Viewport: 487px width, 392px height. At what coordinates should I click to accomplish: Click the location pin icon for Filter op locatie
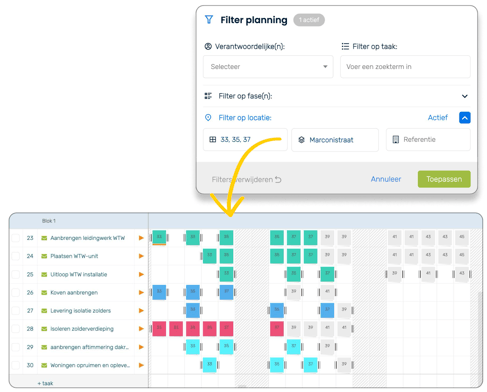(x=208, y=118)
